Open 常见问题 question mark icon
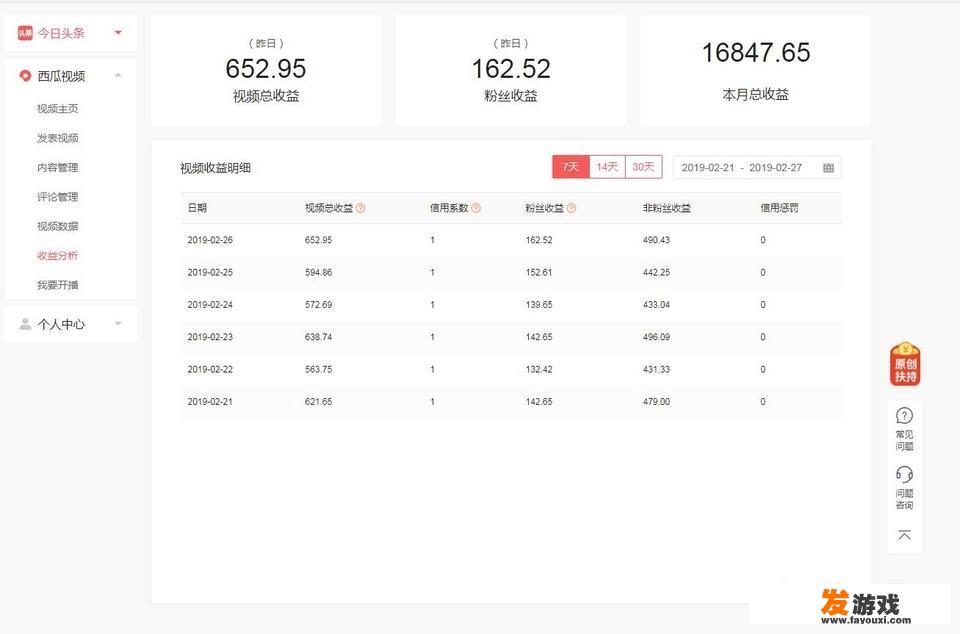 [x=904, y=416]
